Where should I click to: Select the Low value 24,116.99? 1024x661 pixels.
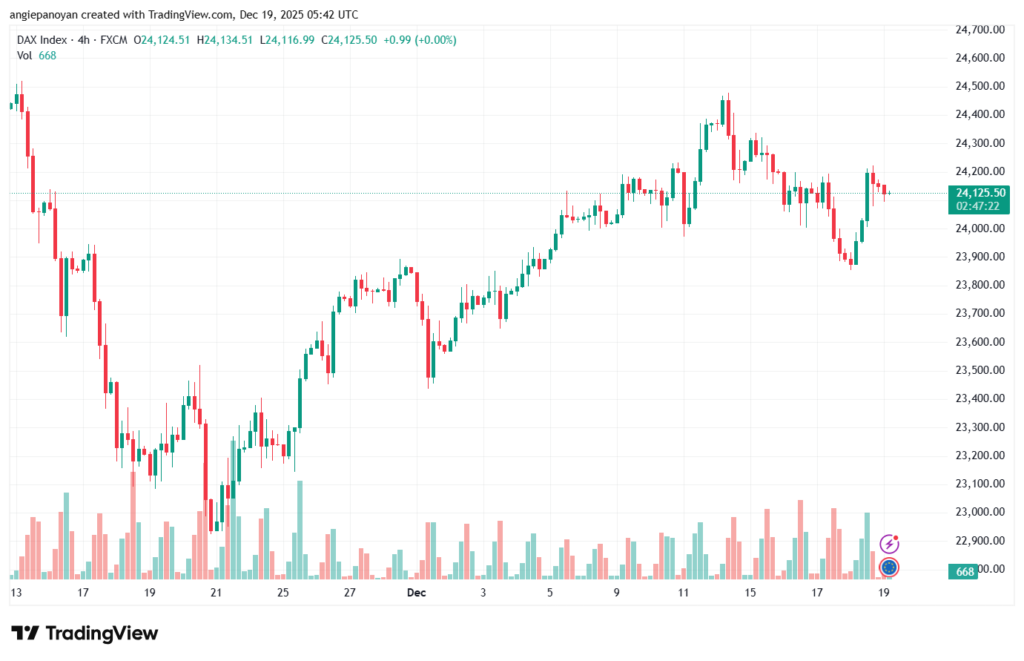(x=290, y=39)
